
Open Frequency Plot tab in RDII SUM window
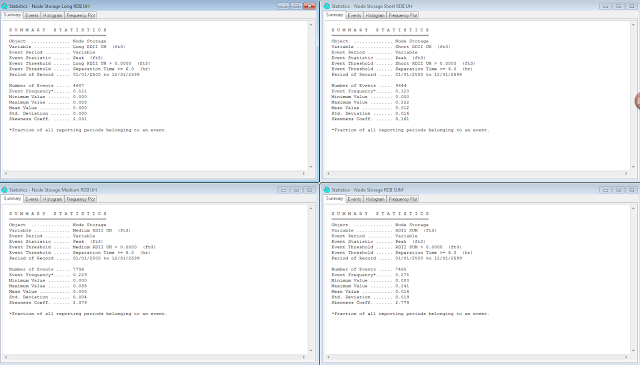click(x=403, y=199)
